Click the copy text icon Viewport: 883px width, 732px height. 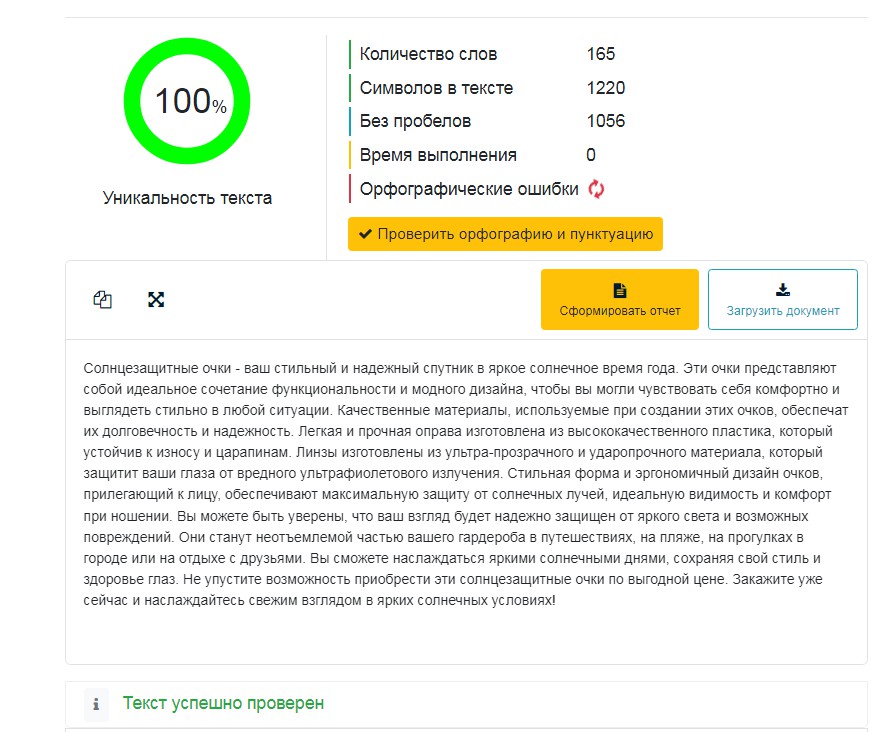[x=102, y=300]
